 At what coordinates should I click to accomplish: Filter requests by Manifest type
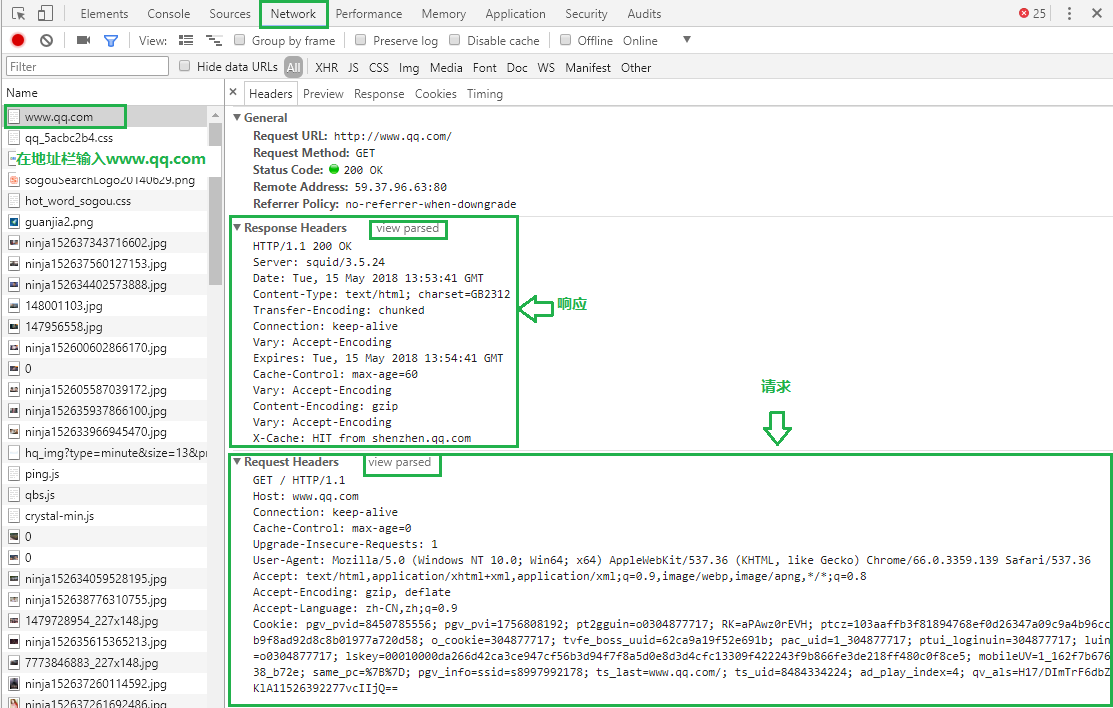(x=588, y=67)
